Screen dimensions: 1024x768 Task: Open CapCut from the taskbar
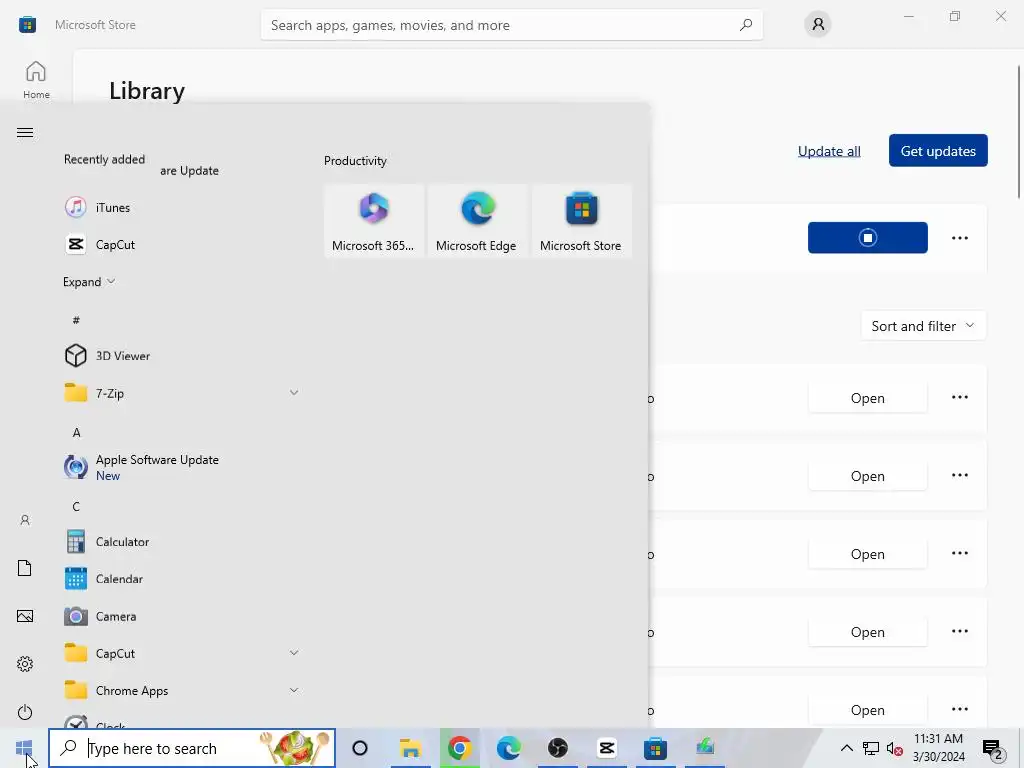click(607, 748)
